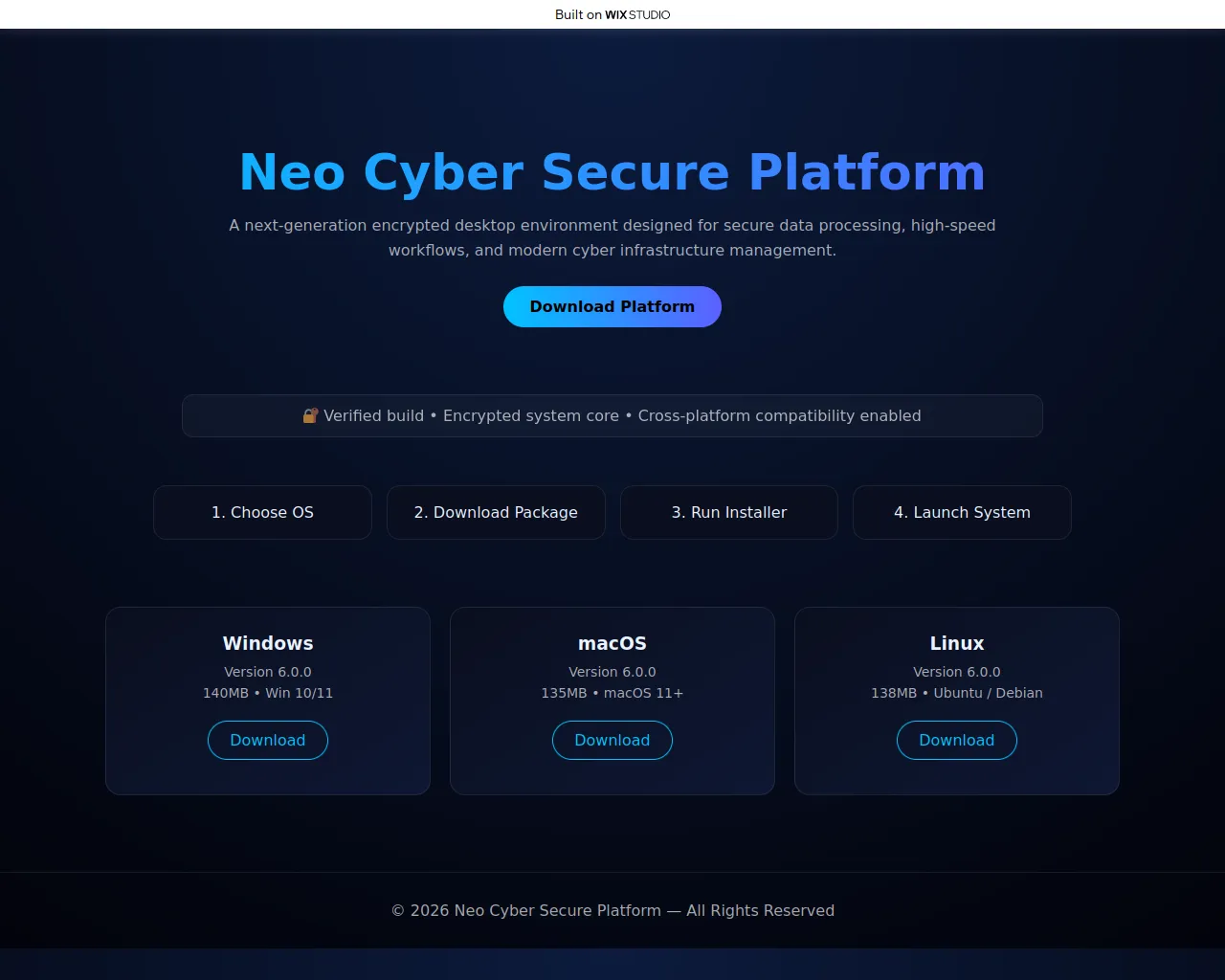
Task: Select the macOS card title
Action: pos(612,643)
